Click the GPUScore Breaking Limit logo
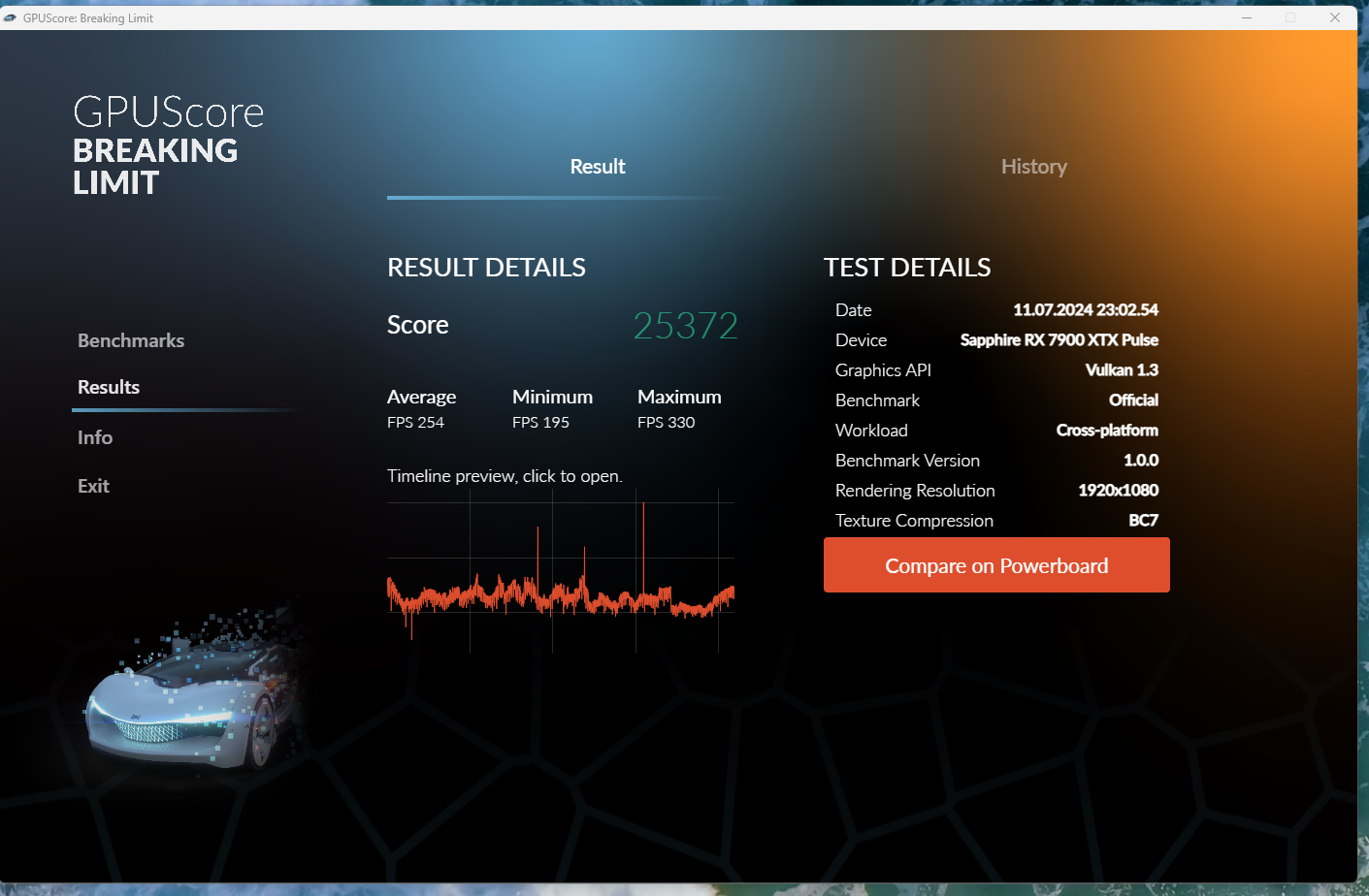Screen dimensions: 1369x896 (x=169, y=145)
